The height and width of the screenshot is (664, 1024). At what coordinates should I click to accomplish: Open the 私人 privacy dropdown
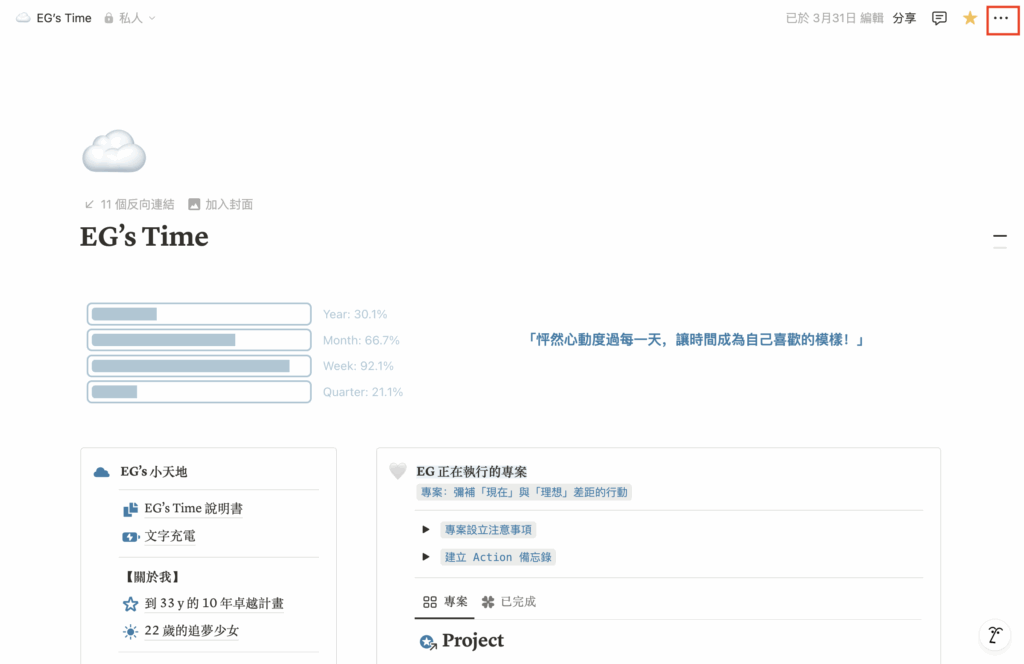130,18
